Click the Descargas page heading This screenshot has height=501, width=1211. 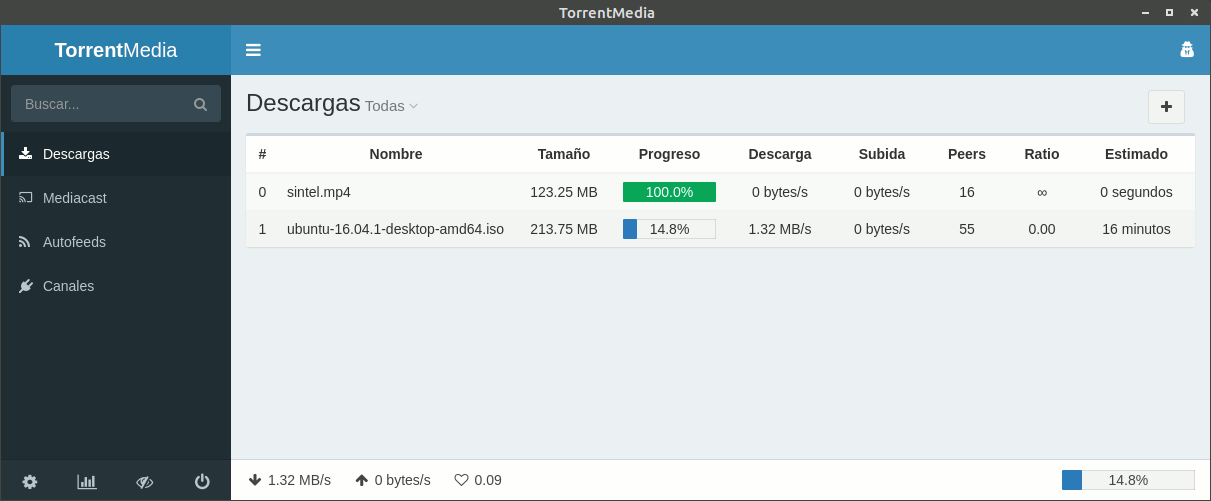click(303, 103)
